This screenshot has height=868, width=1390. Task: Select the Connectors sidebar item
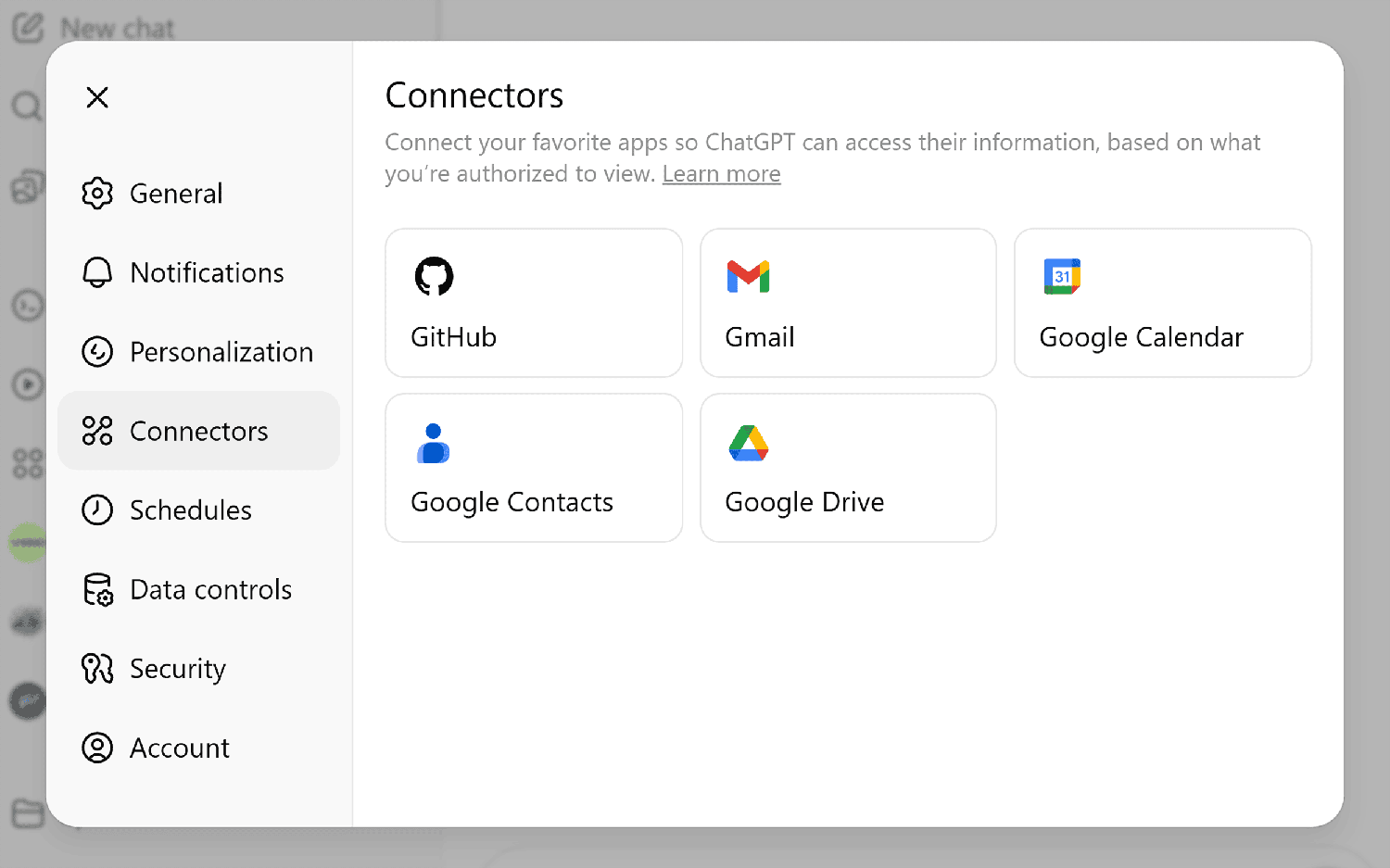point(198,431)
